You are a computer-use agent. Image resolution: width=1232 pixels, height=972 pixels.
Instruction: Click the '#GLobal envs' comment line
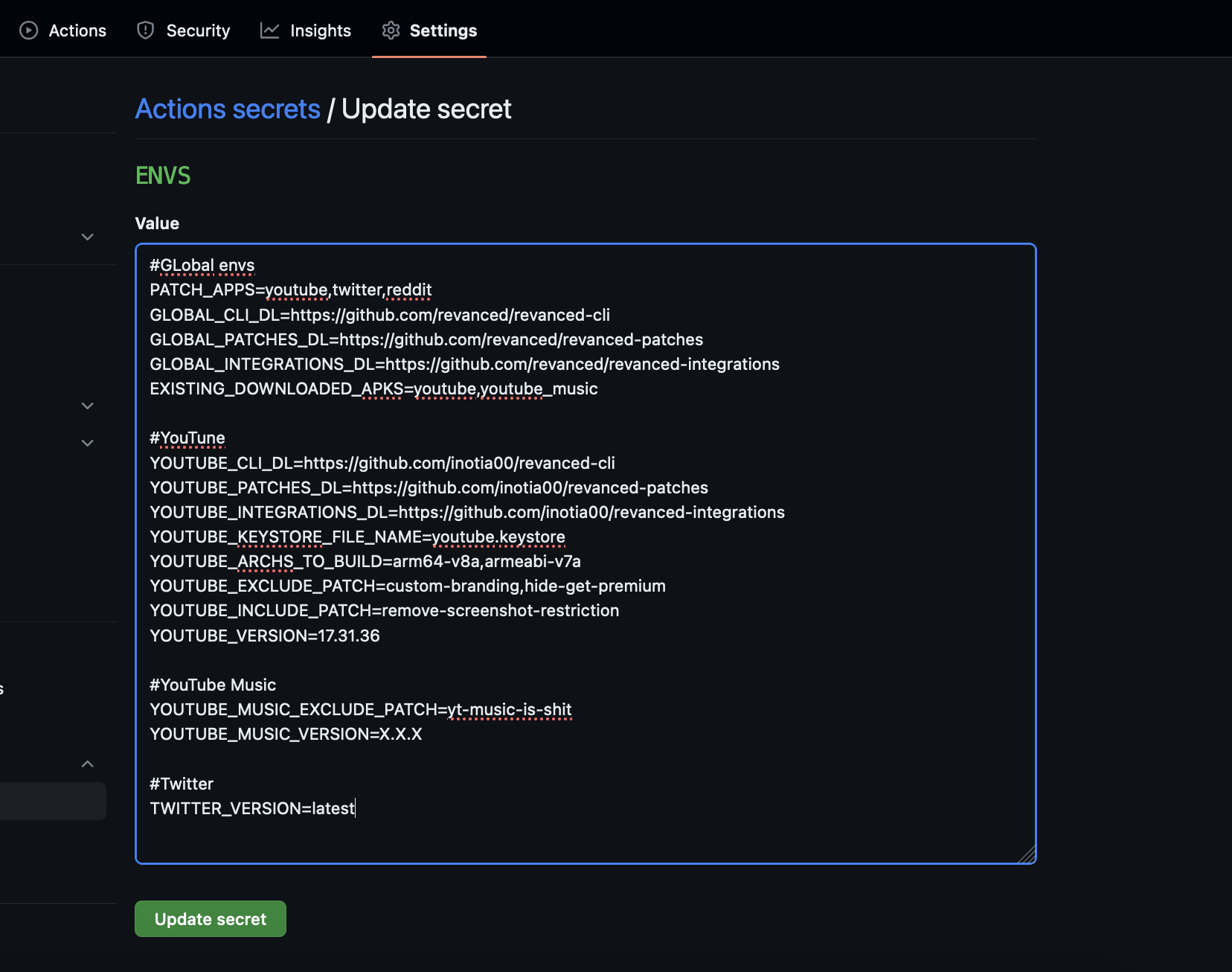[202, 266]
